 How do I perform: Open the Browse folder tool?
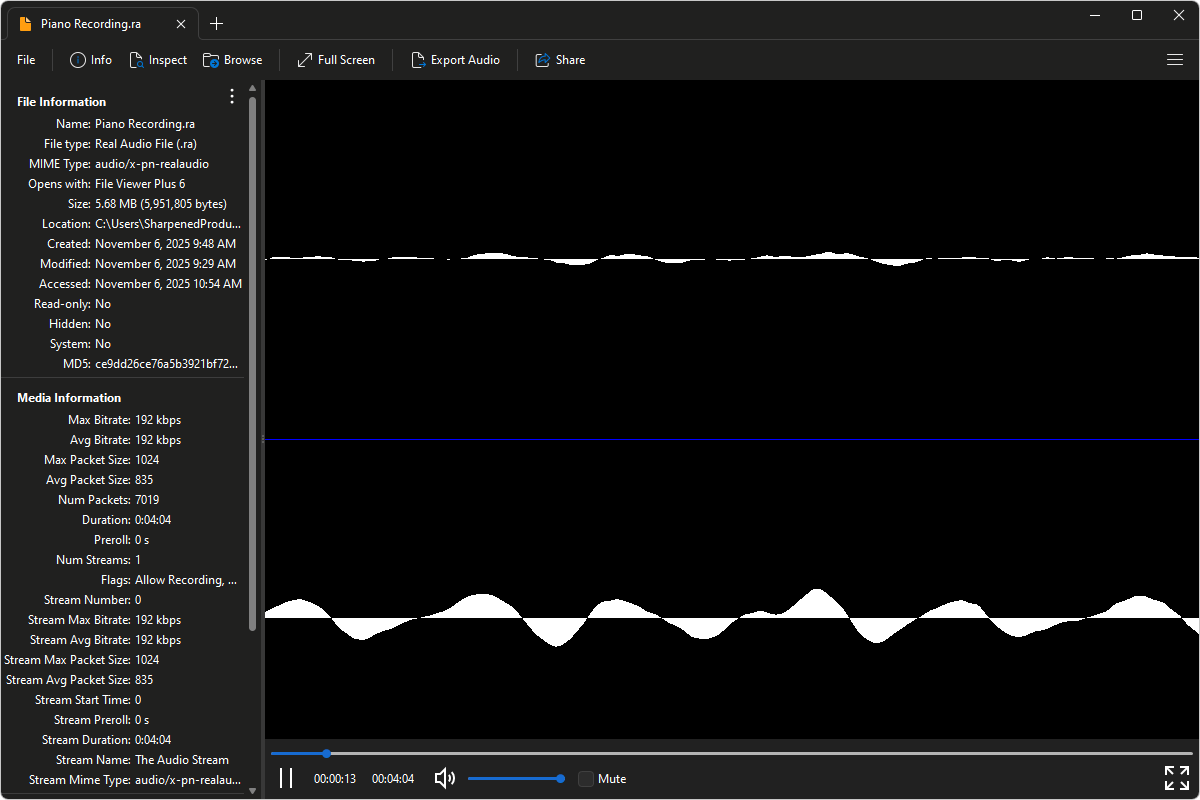coord(211,60)
